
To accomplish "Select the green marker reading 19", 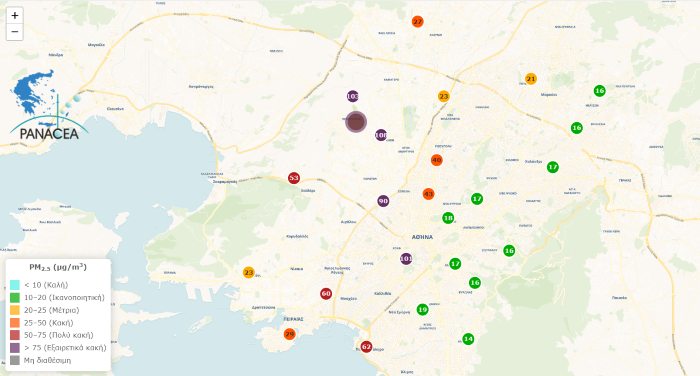I will pyautogui.click(x=422, y=309).
